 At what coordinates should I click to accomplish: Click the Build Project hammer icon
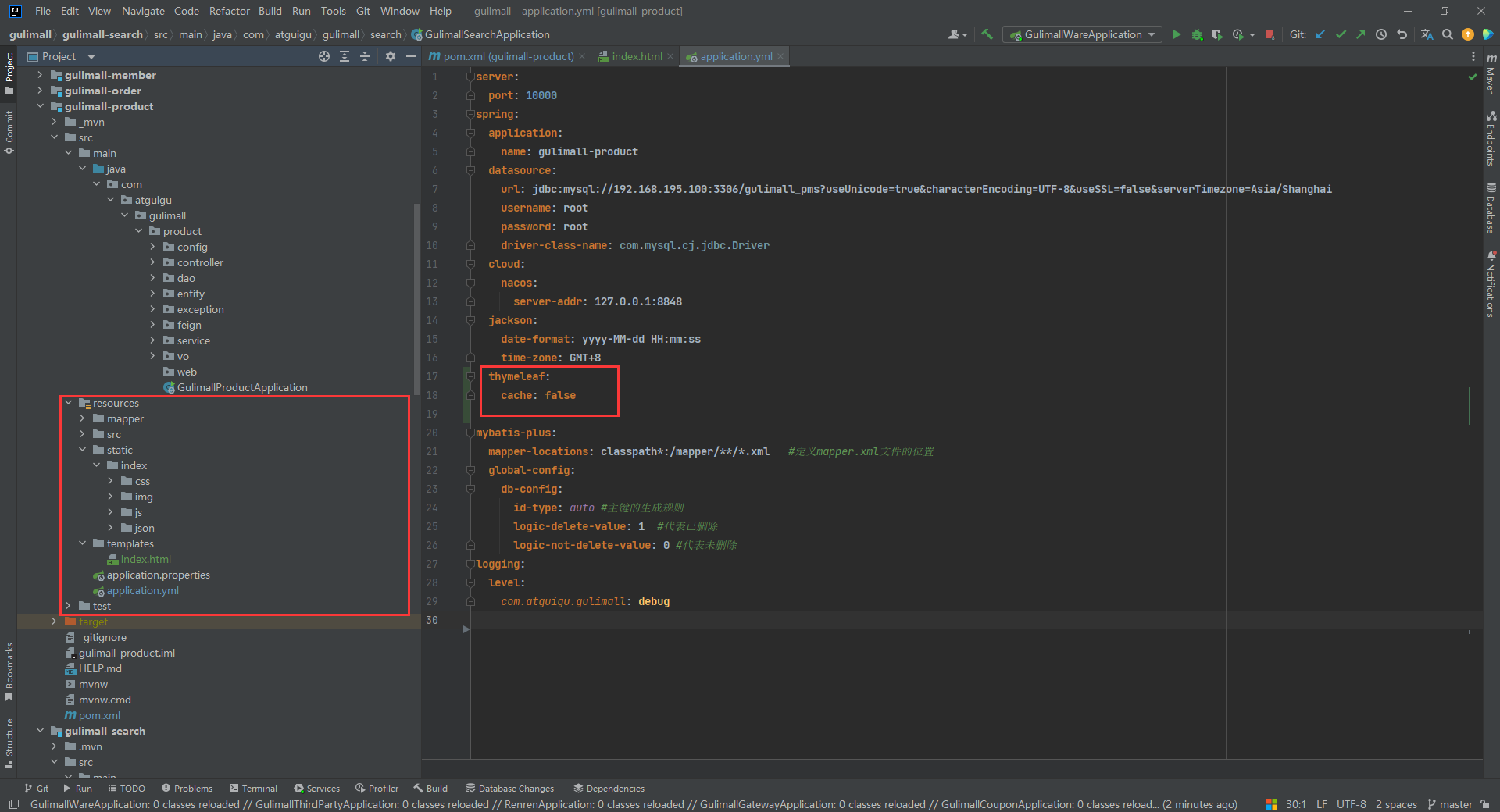point(987,34)
